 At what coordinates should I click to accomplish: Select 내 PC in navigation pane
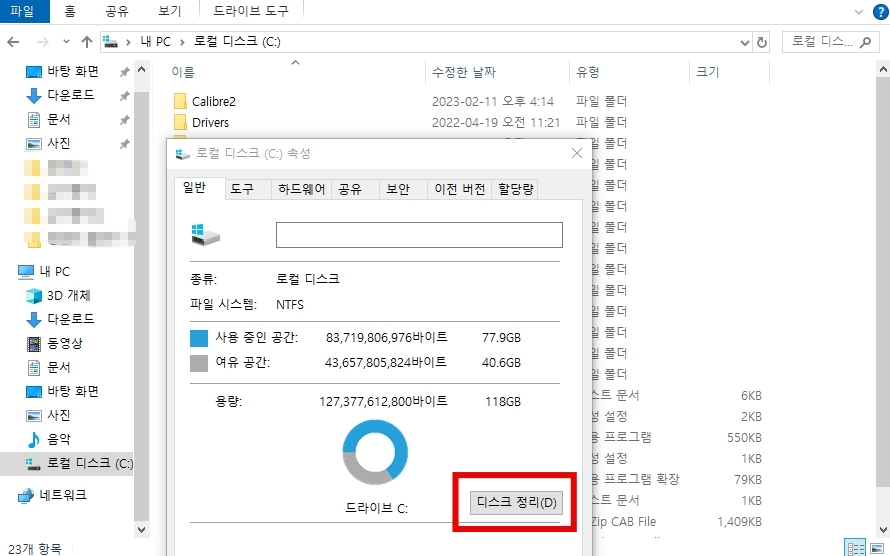coord(54,272)
